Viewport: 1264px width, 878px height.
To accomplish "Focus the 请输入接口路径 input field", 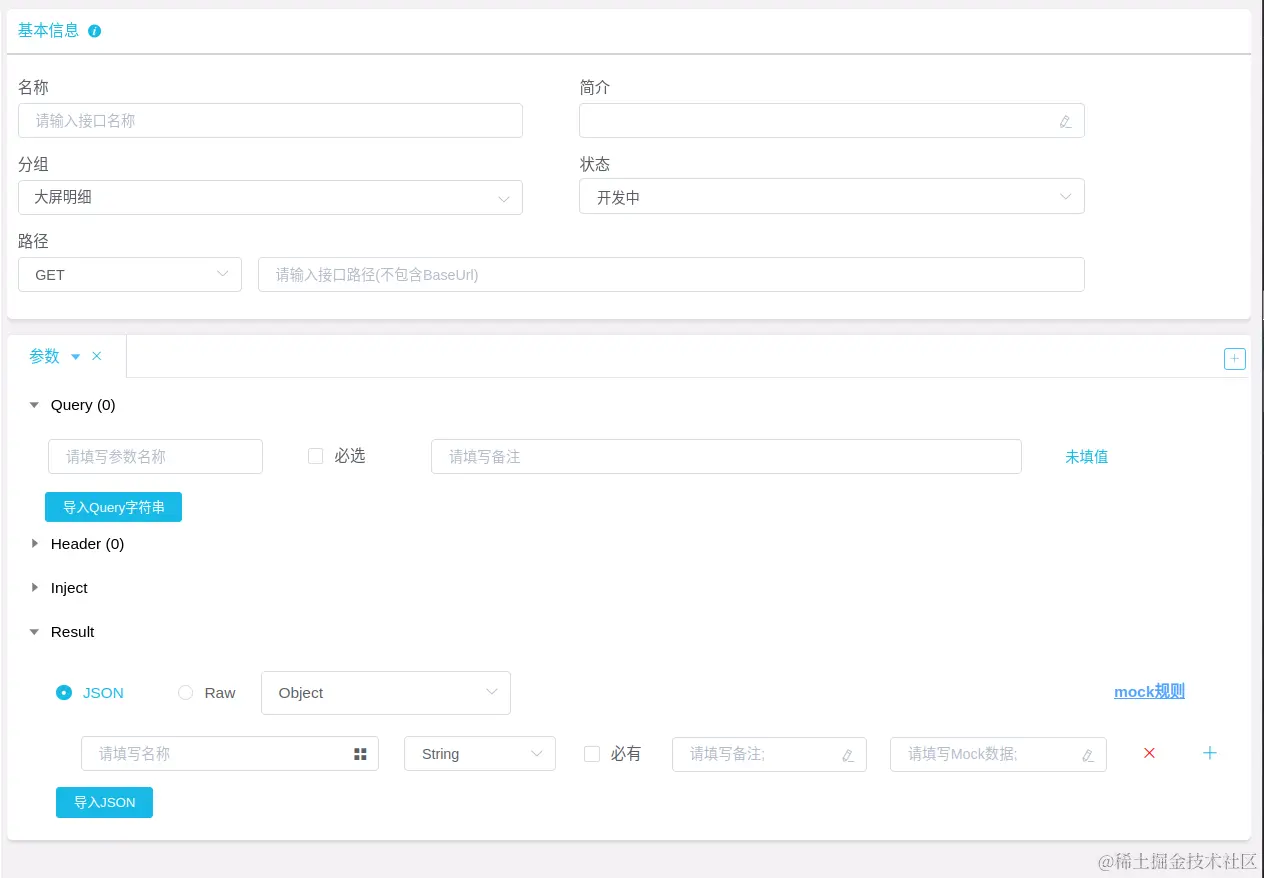I will [x=671, y=274].
